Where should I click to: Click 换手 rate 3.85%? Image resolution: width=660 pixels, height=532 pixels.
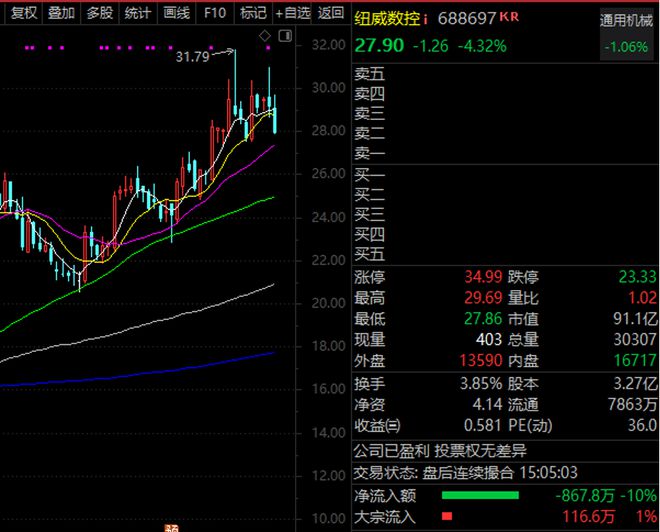click(481, 383)
